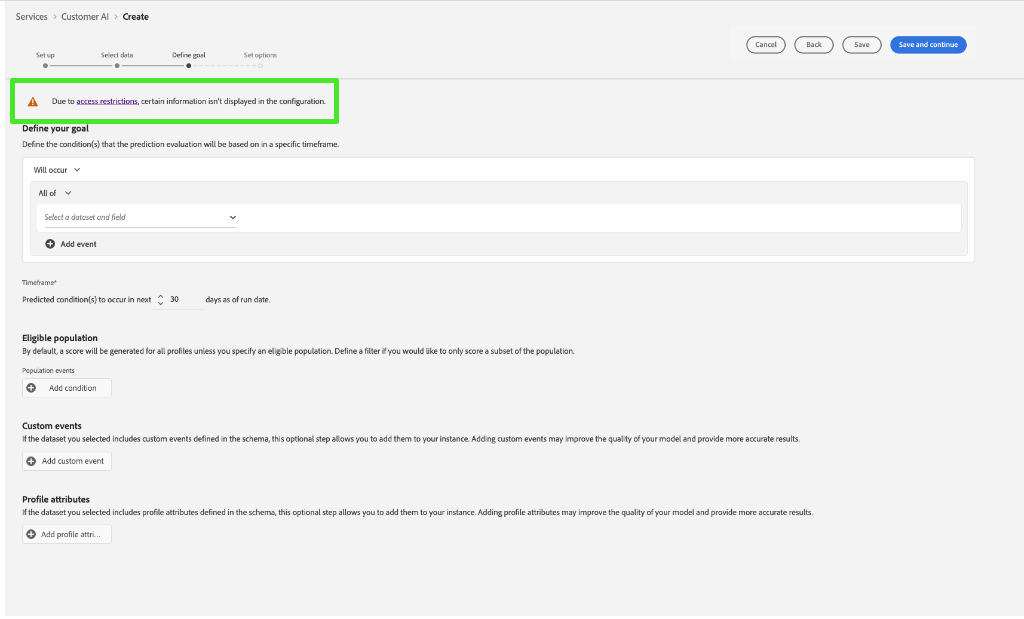Open the access restrictions link
1024x619 pixels.
tap(107, 101)
